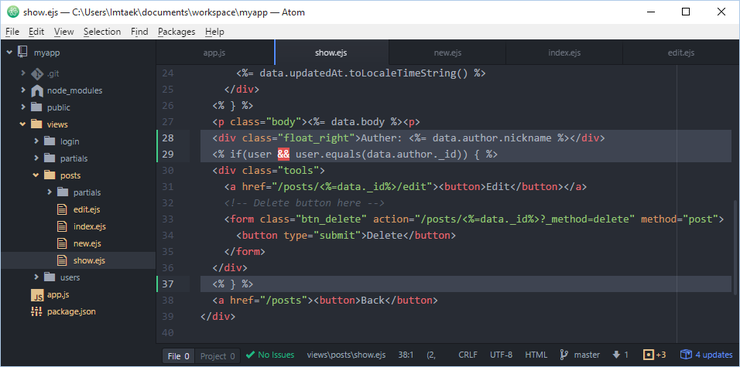Open the Help menu
The width and height of the screenshot is (740, 367).
click(x=215, y=32)
